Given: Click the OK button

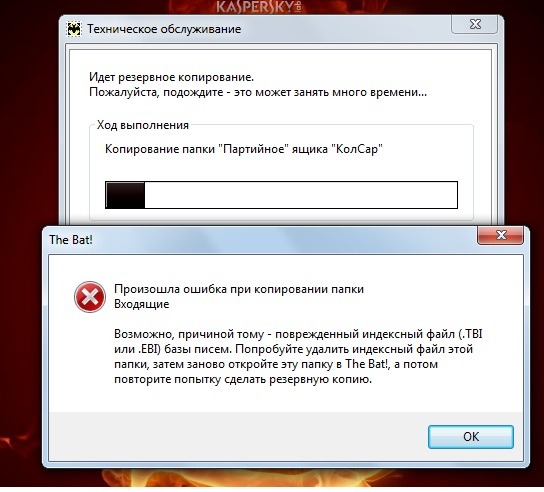Looking at the screenshot, I should pos(470,437).
